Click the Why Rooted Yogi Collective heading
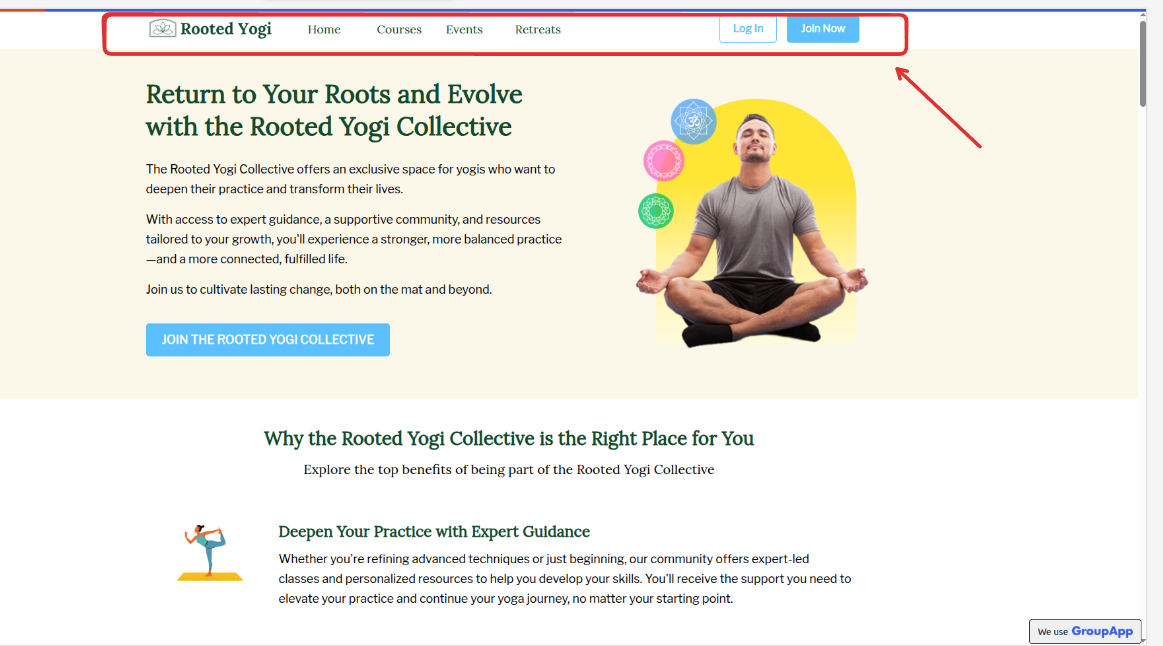Screen dimensions: 1163x646 point(509,438)
